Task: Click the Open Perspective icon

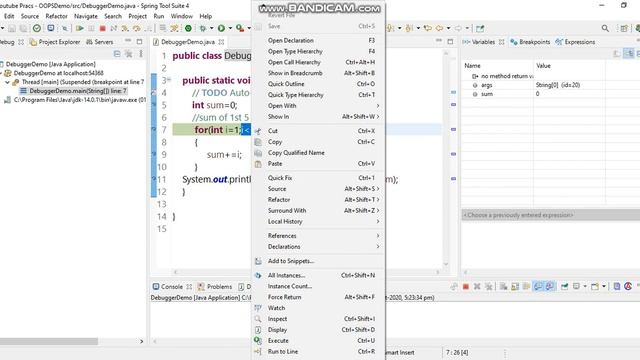Action: [624, 28]
